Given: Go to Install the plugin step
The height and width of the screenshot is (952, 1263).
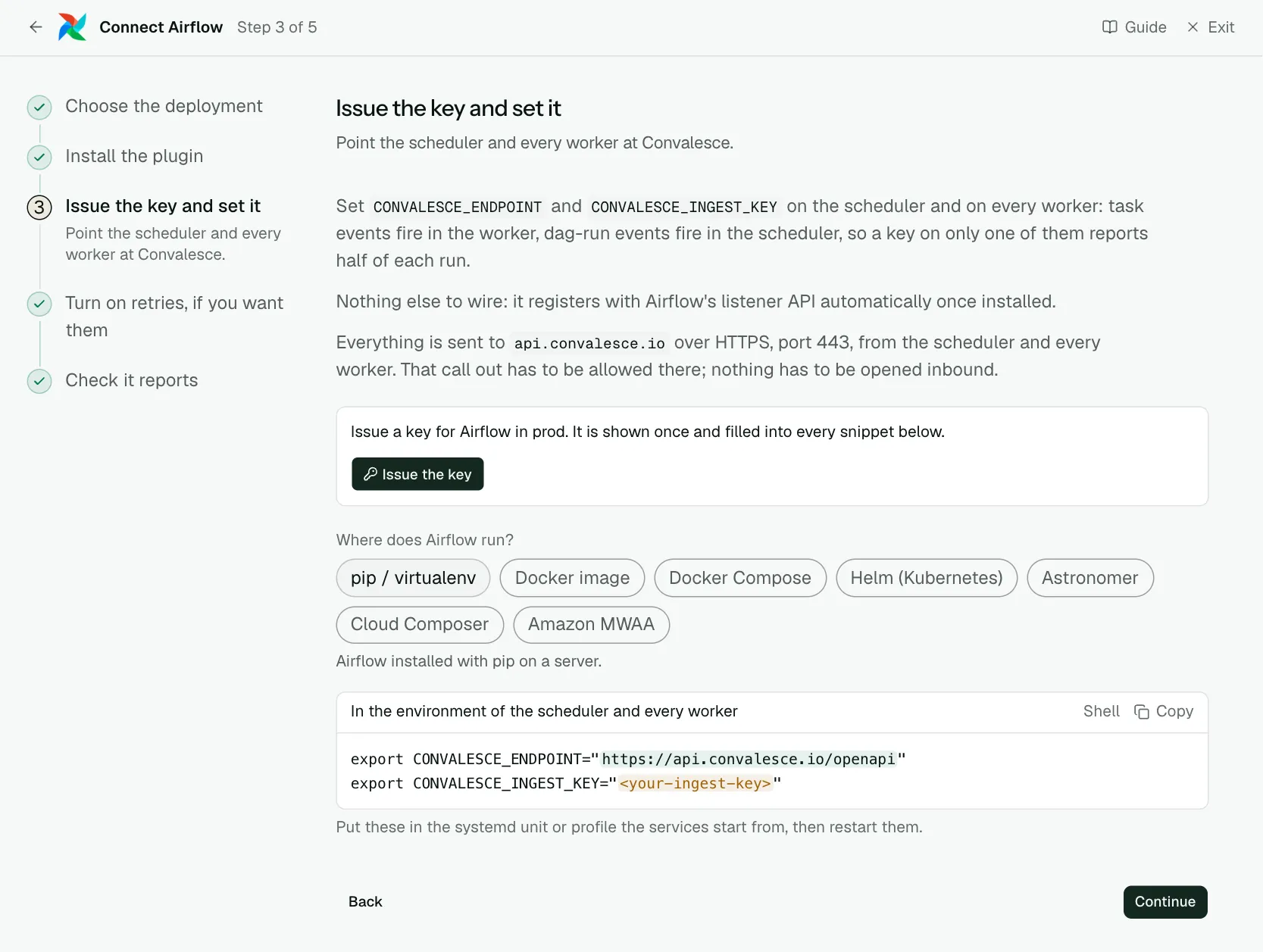Looking at the screenshot, I should 134,156.
